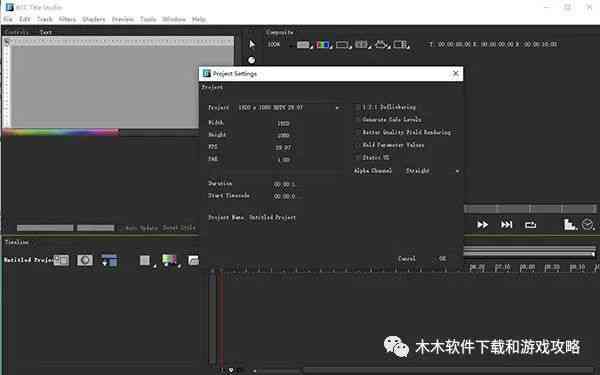The height and width of the screenshot is (375, 600).
Task: Click the last layout icon in Composite toolbar
Action: click(x=401, y=45)
